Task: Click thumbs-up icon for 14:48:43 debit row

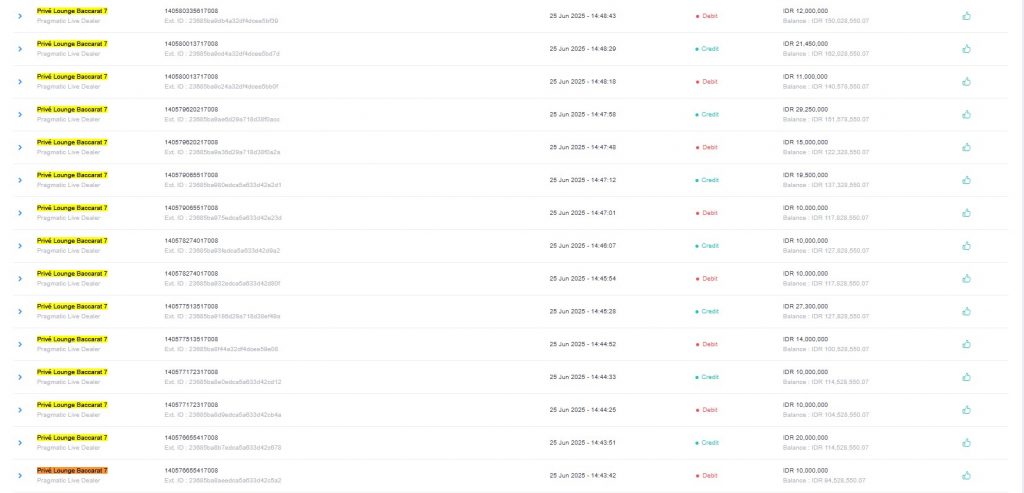Action: click(x=967, y=16)
